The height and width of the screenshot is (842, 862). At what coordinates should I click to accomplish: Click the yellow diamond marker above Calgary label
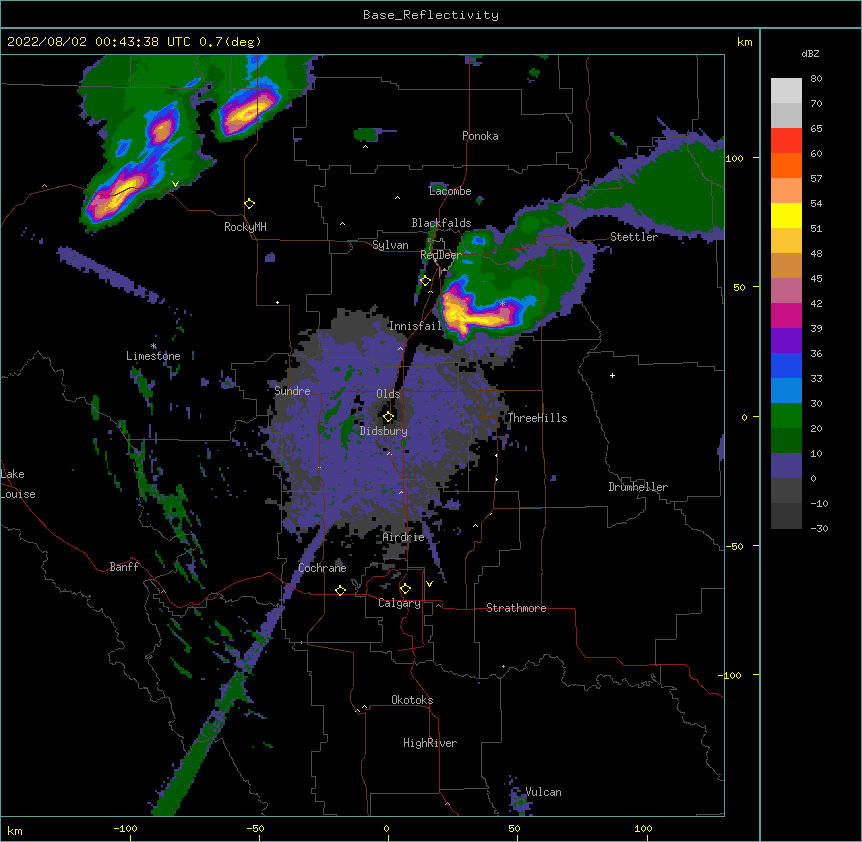tap(405, 589)
